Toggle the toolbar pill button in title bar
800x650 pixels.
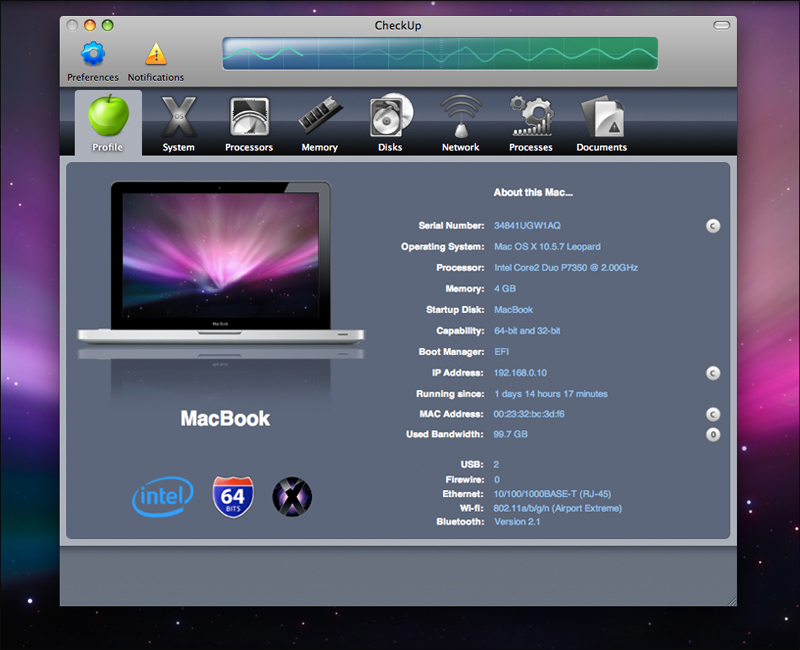pyautogui.click(x=721, y=25)
